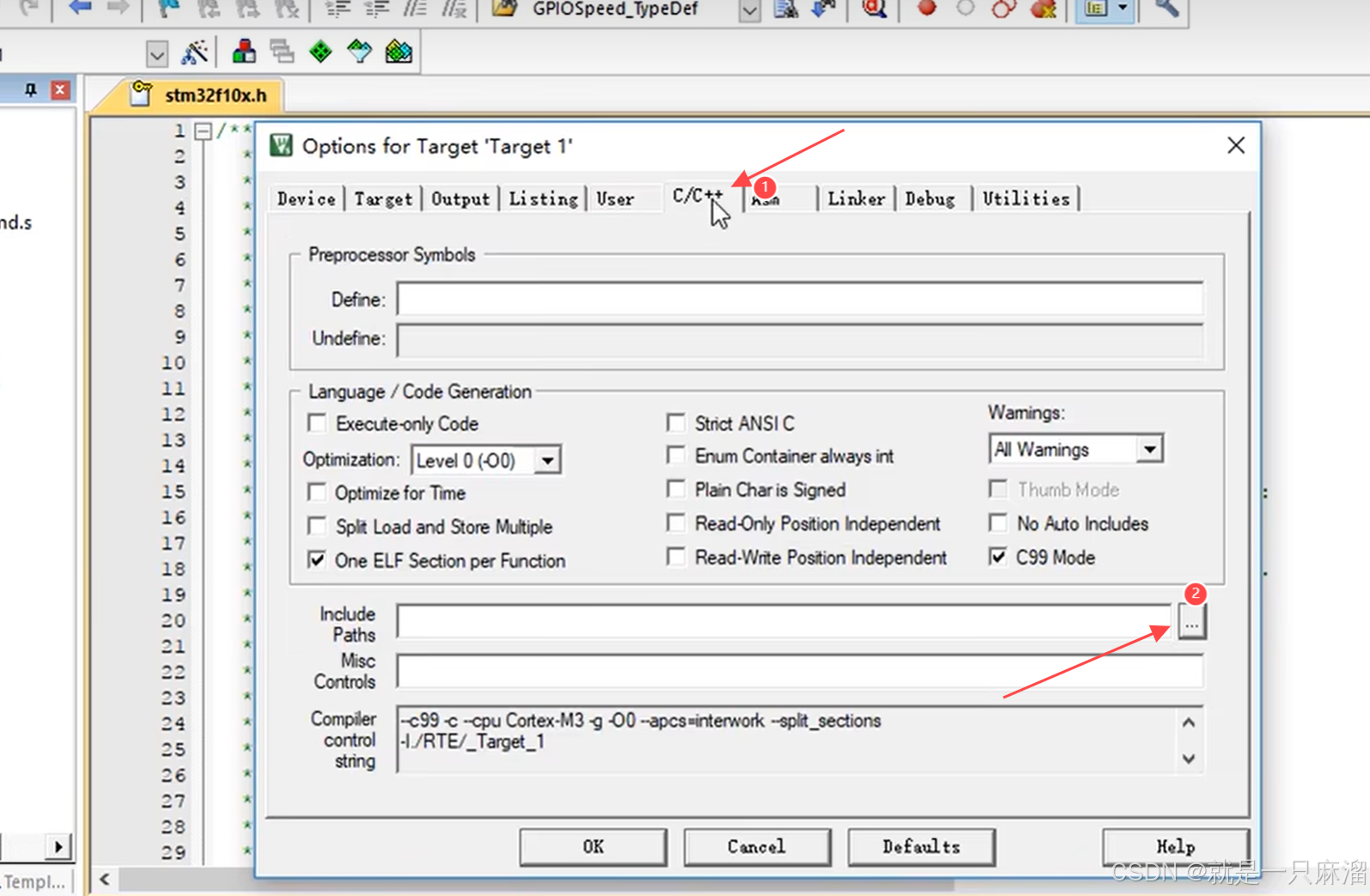Open Manage Project Items with the colored blocks icon
This screenshot has width=1370, height=896.
(x=244, y=52)
